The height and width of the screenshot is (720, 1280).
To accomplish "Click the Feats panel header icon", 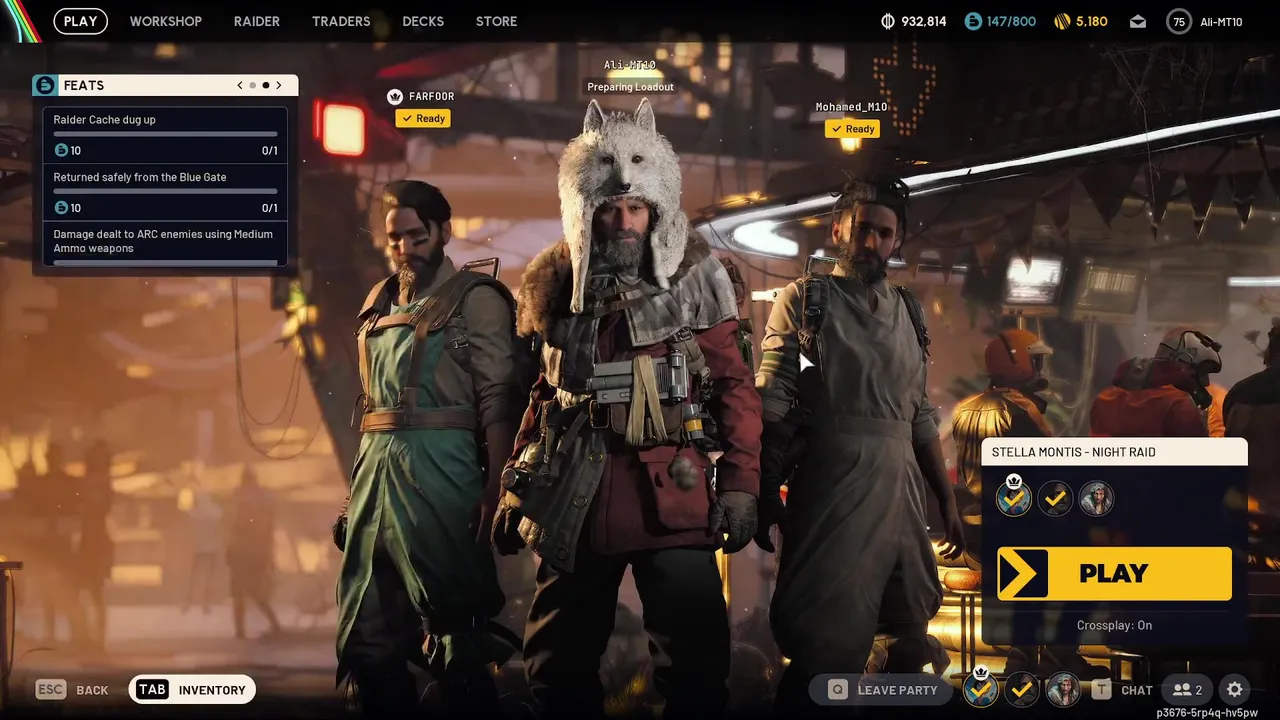I will 45,85.
